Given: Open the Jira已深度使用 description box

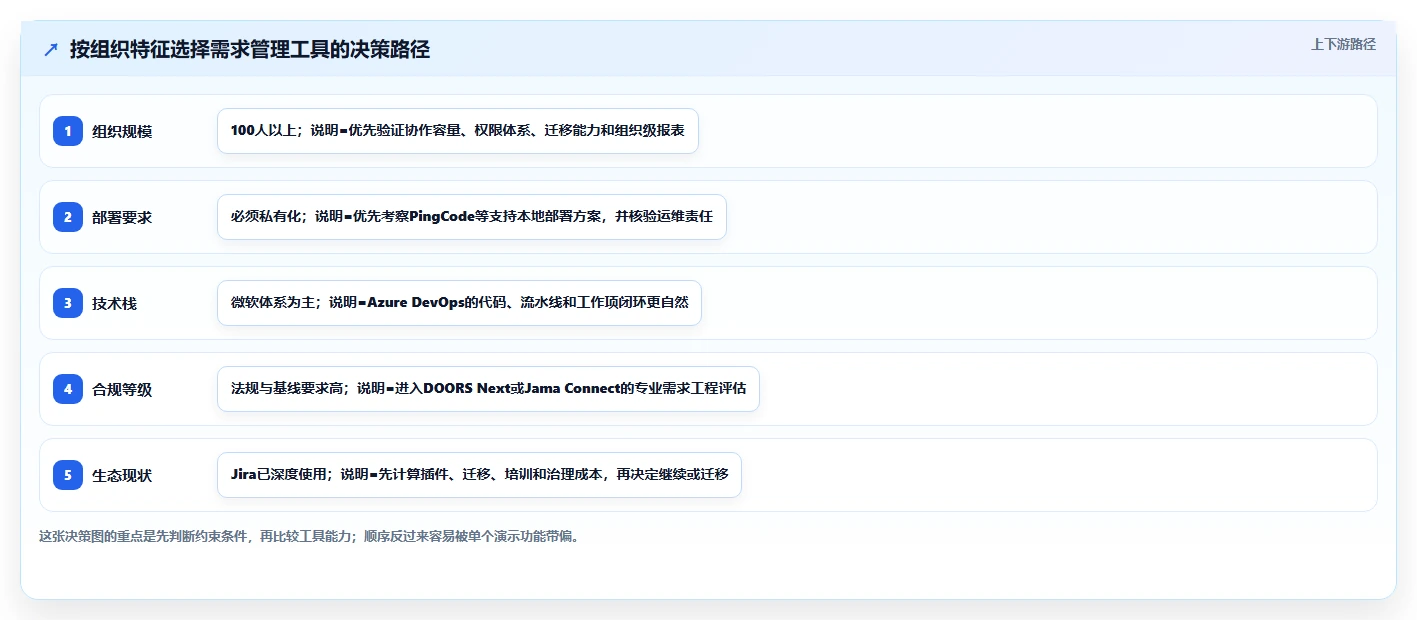Looking at the screenshot, I should coord(479,475).
